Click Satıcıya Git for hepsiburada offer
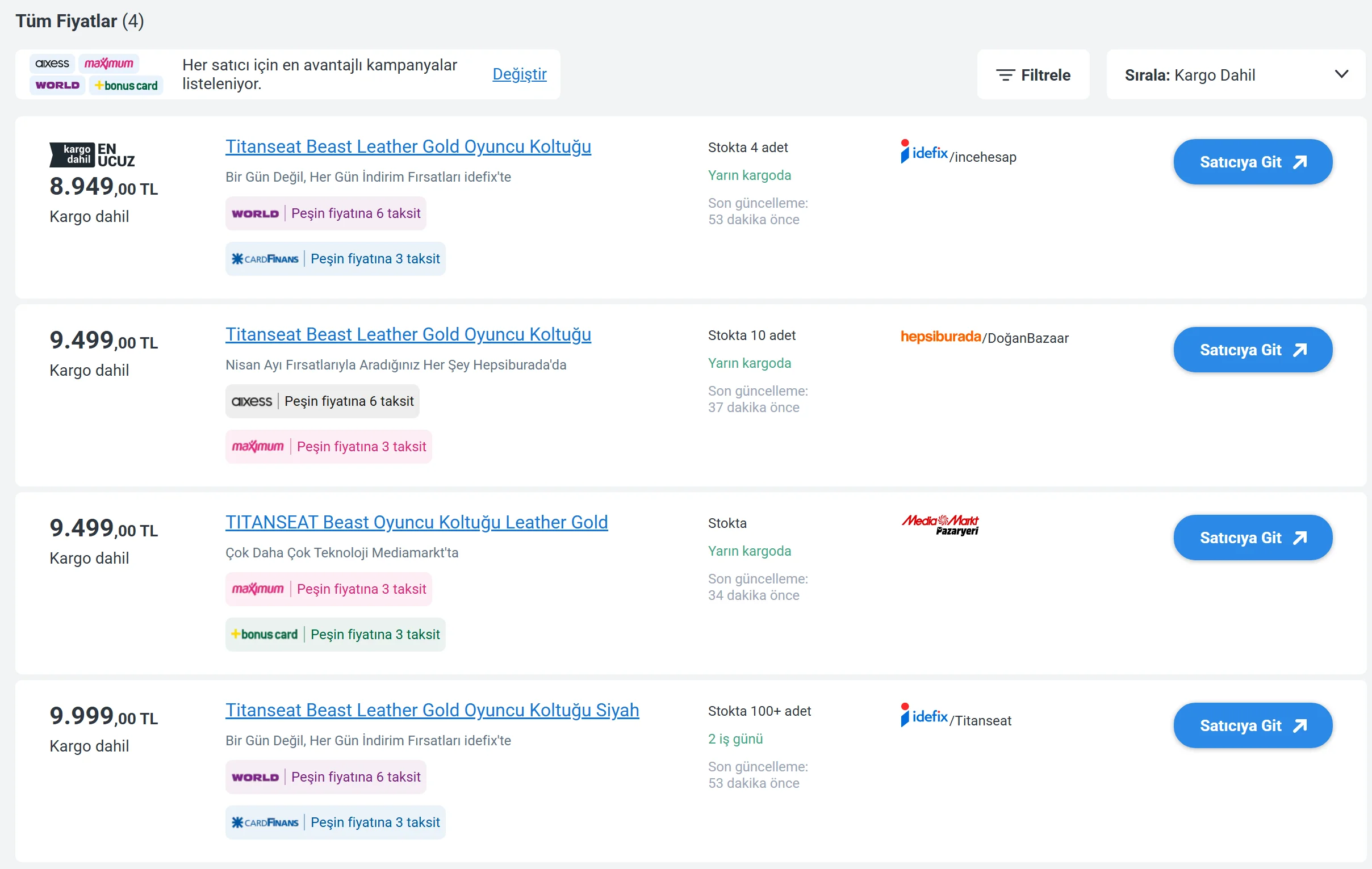The image size is (1372, 869). point(1252,350)
